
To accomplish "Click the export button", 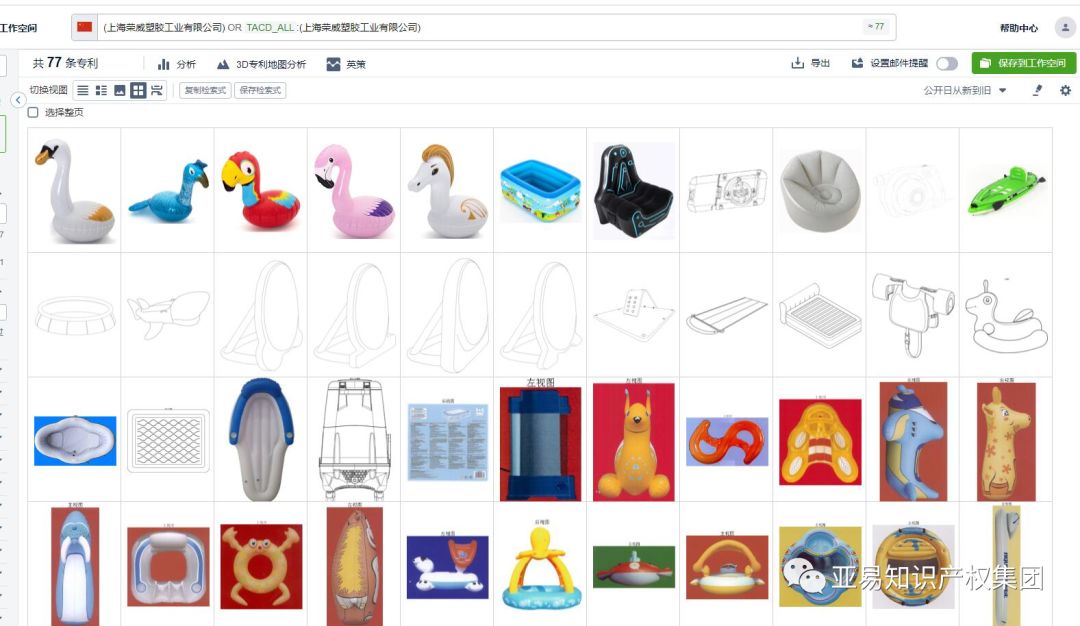I will click(810, 63).
